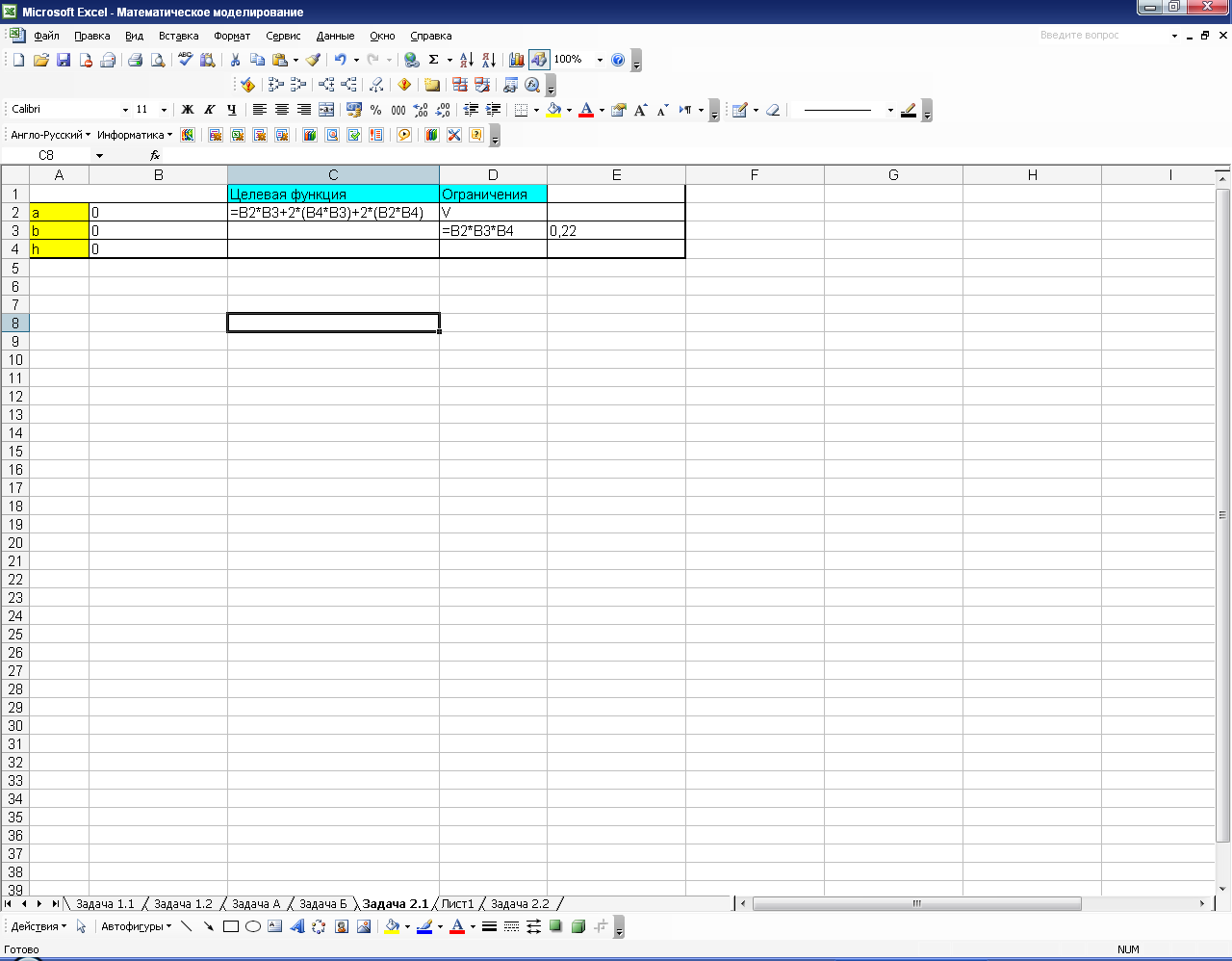Select cell C2 with the target formula

[333, 213]
